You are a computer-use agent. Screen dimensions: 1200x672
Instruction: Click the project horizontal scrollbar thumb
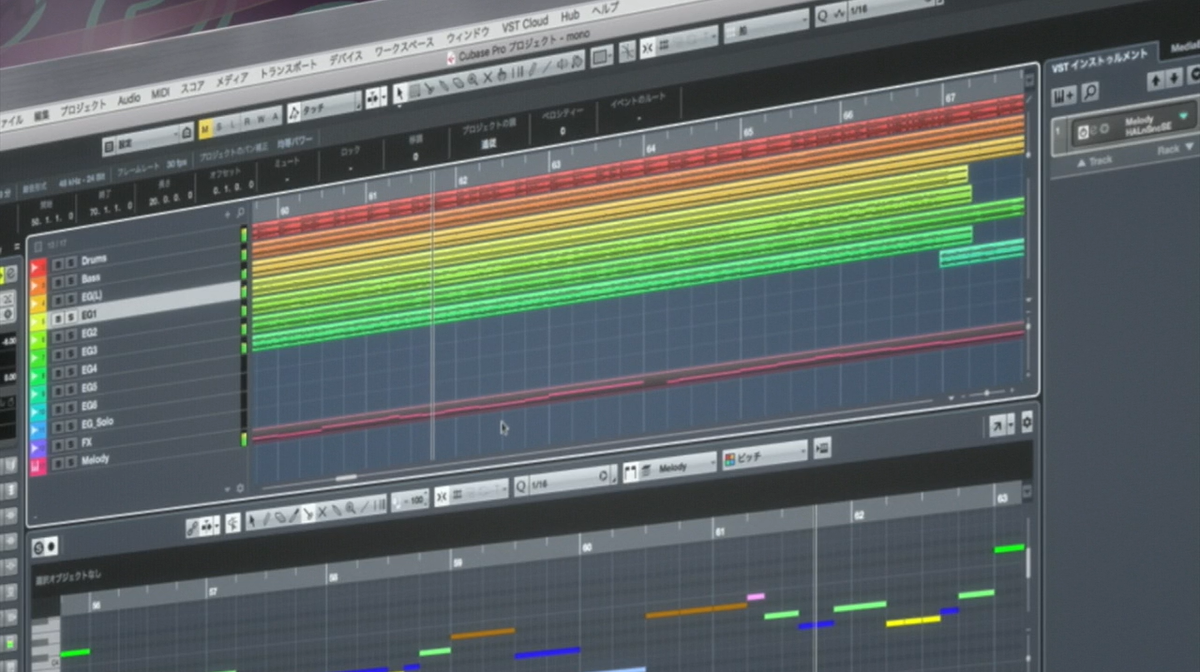(346, 477)
